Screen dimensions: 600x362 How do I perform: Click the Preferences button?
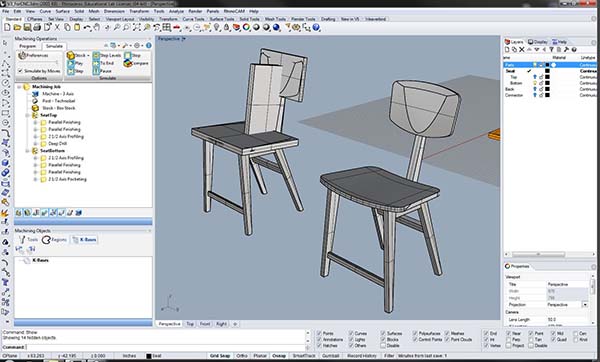pyautogui.click(x=34, y=55)
